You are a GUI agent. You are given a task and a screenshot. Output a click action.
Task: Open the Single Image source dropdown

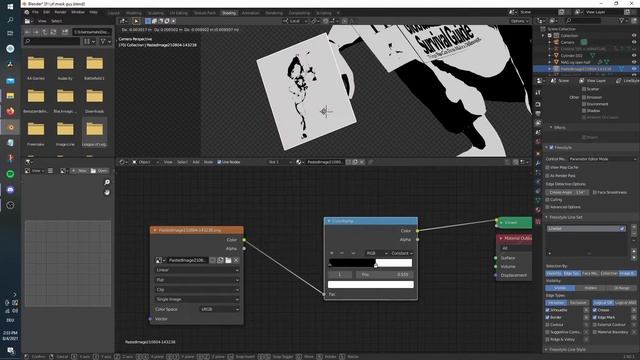197,299
